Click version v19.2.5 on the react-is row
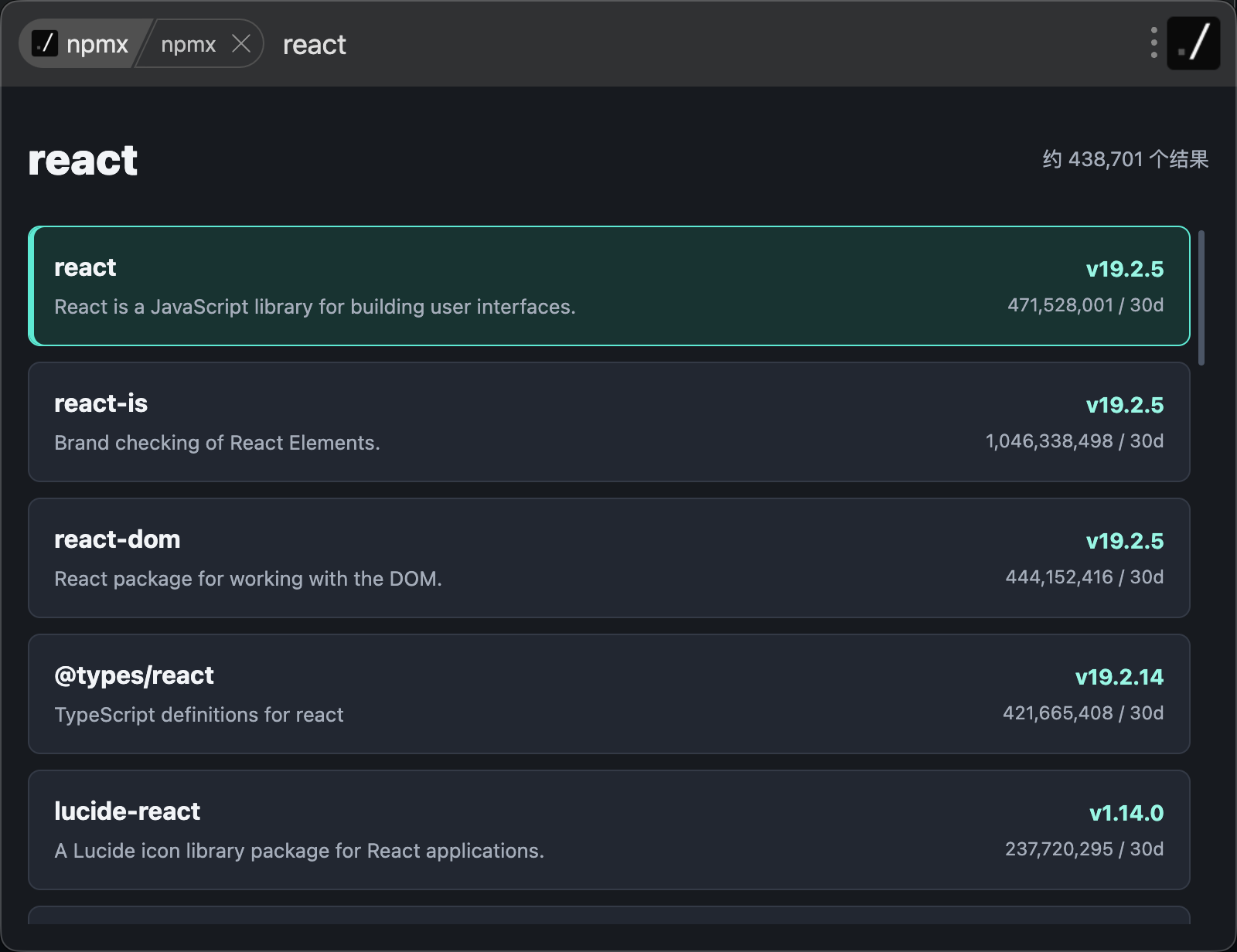1237x952 pixels. [1125, 405]
